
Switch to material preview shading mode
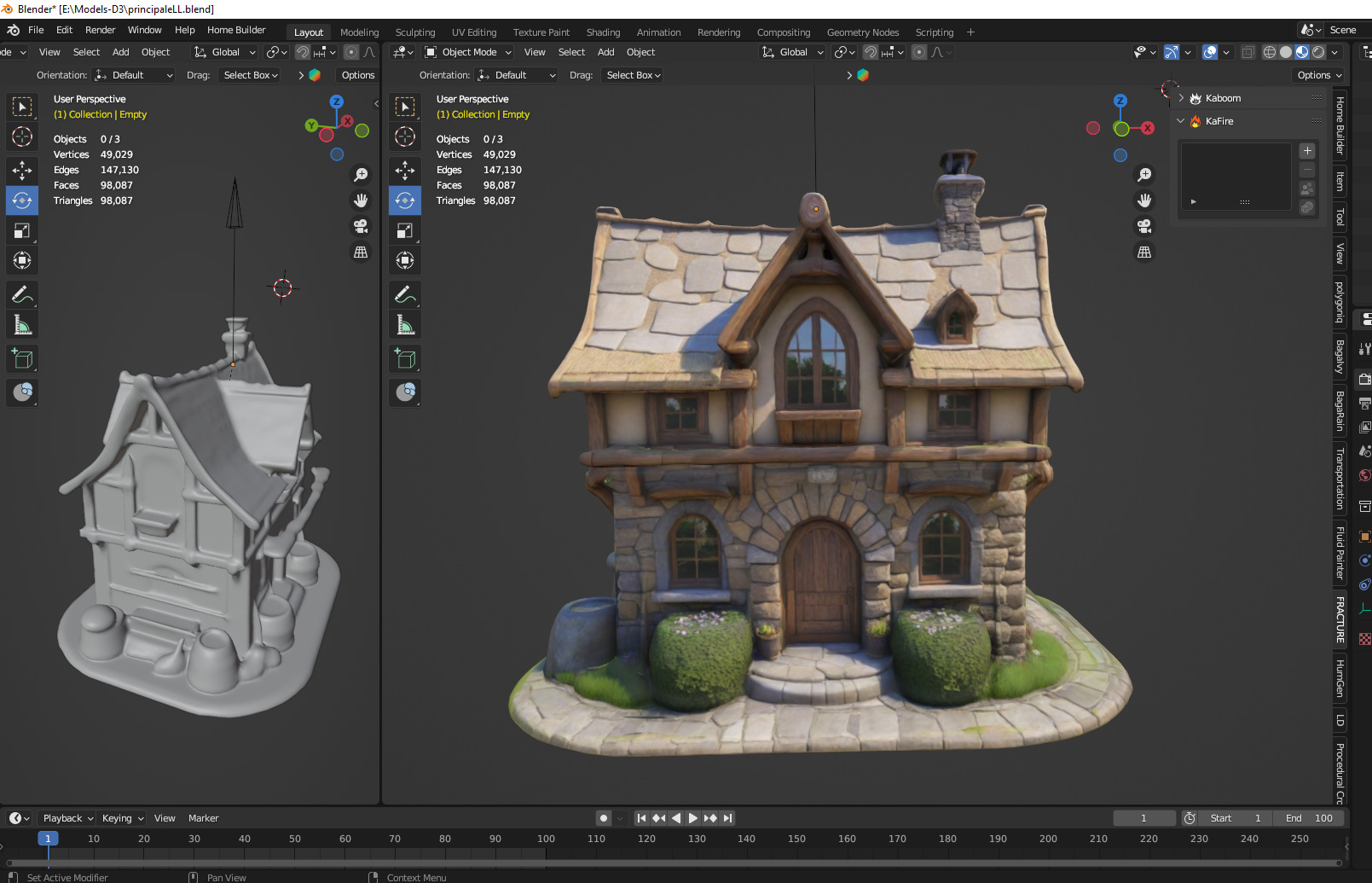(x=1302, y=52)
